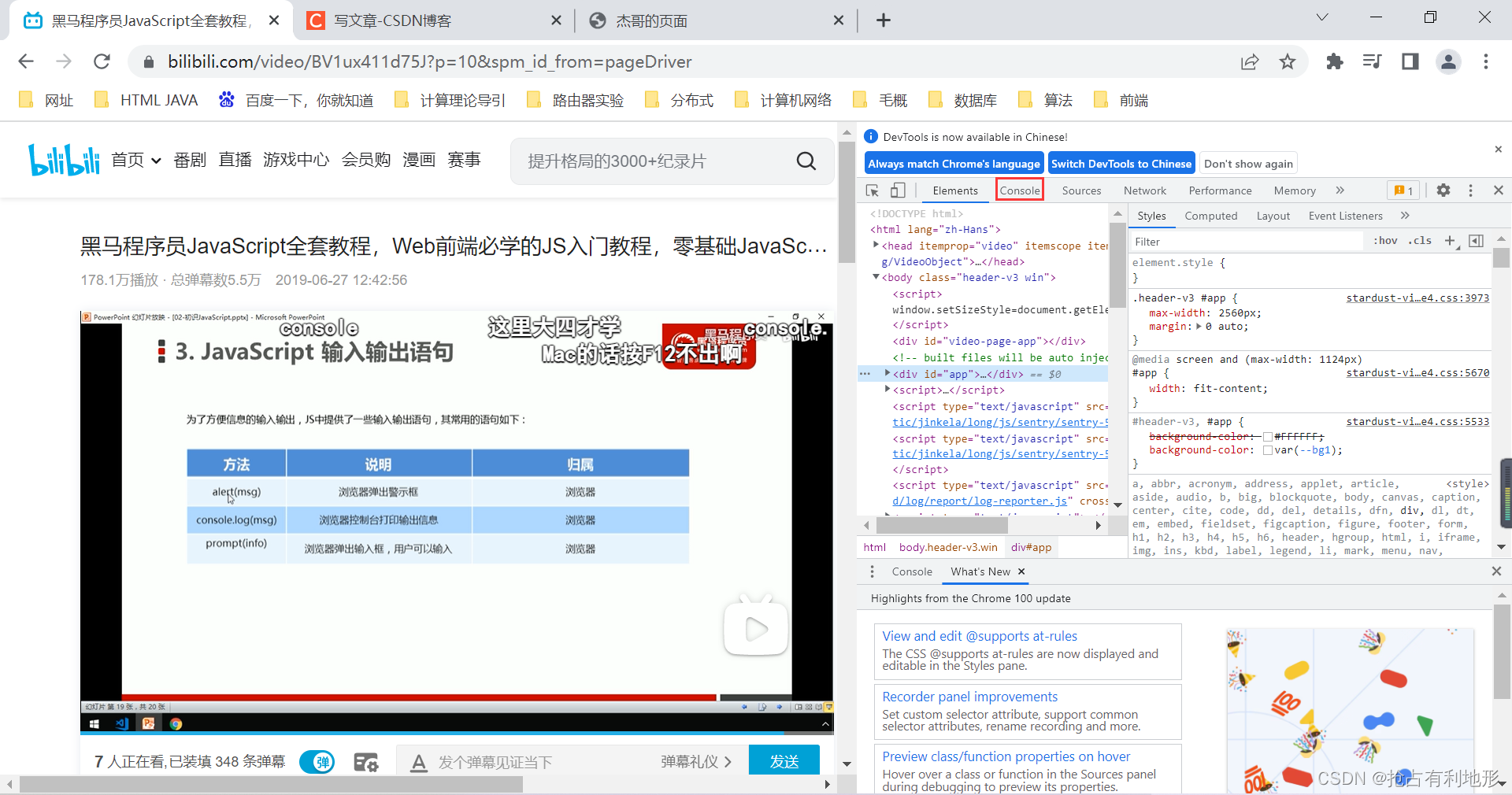
Task: Open a new browser tab
Action: pos(884,20)
